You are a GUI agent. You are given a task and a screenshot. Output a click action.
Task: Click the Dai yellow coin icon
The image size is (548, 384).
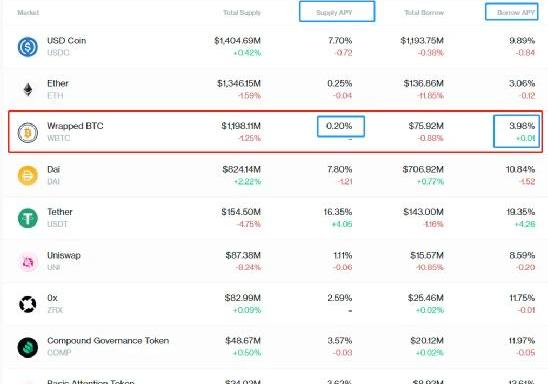[x=28, y=175]
